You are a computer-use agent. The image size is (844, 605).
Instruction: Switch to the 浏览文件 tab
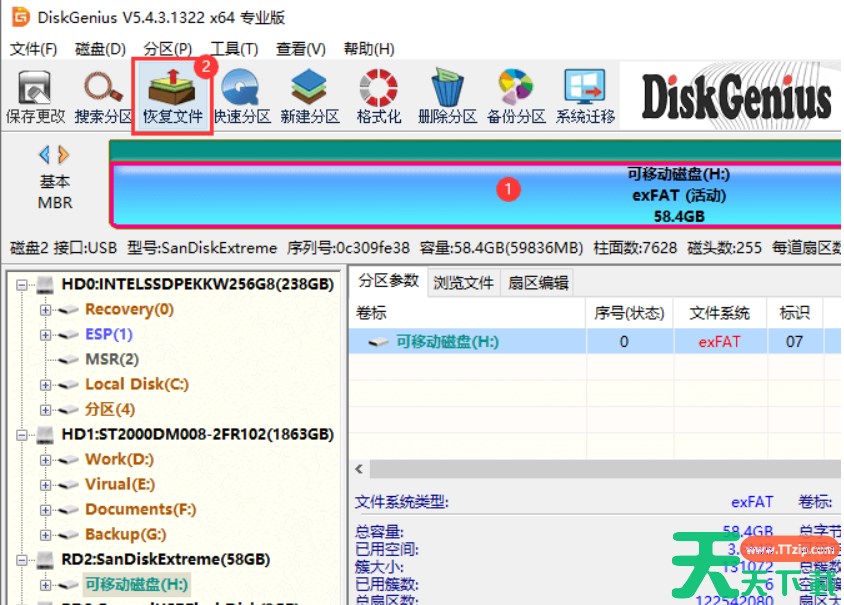[x=464, y=283]
